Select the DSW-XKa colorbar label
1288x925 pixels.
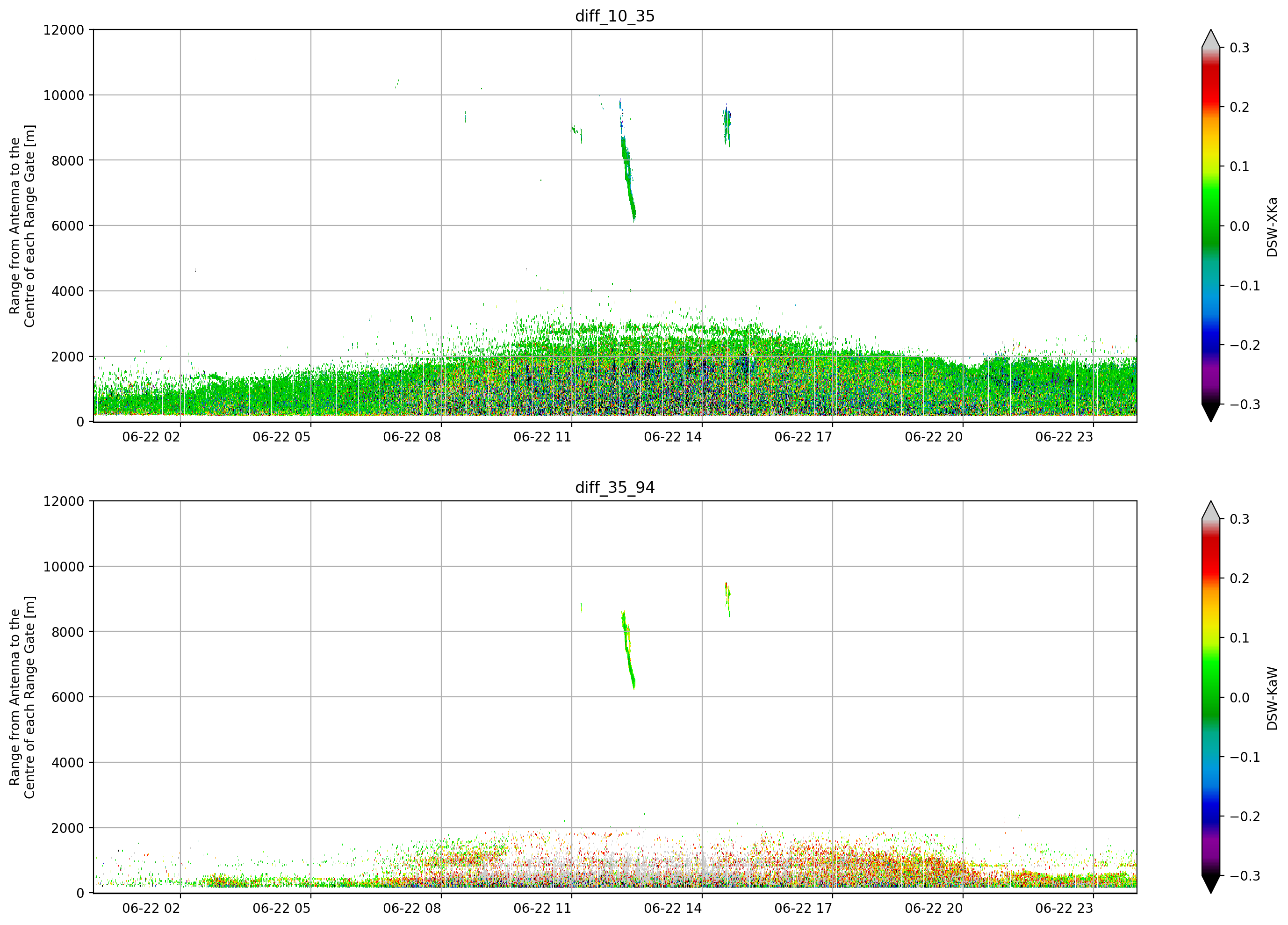(1272, 227)
